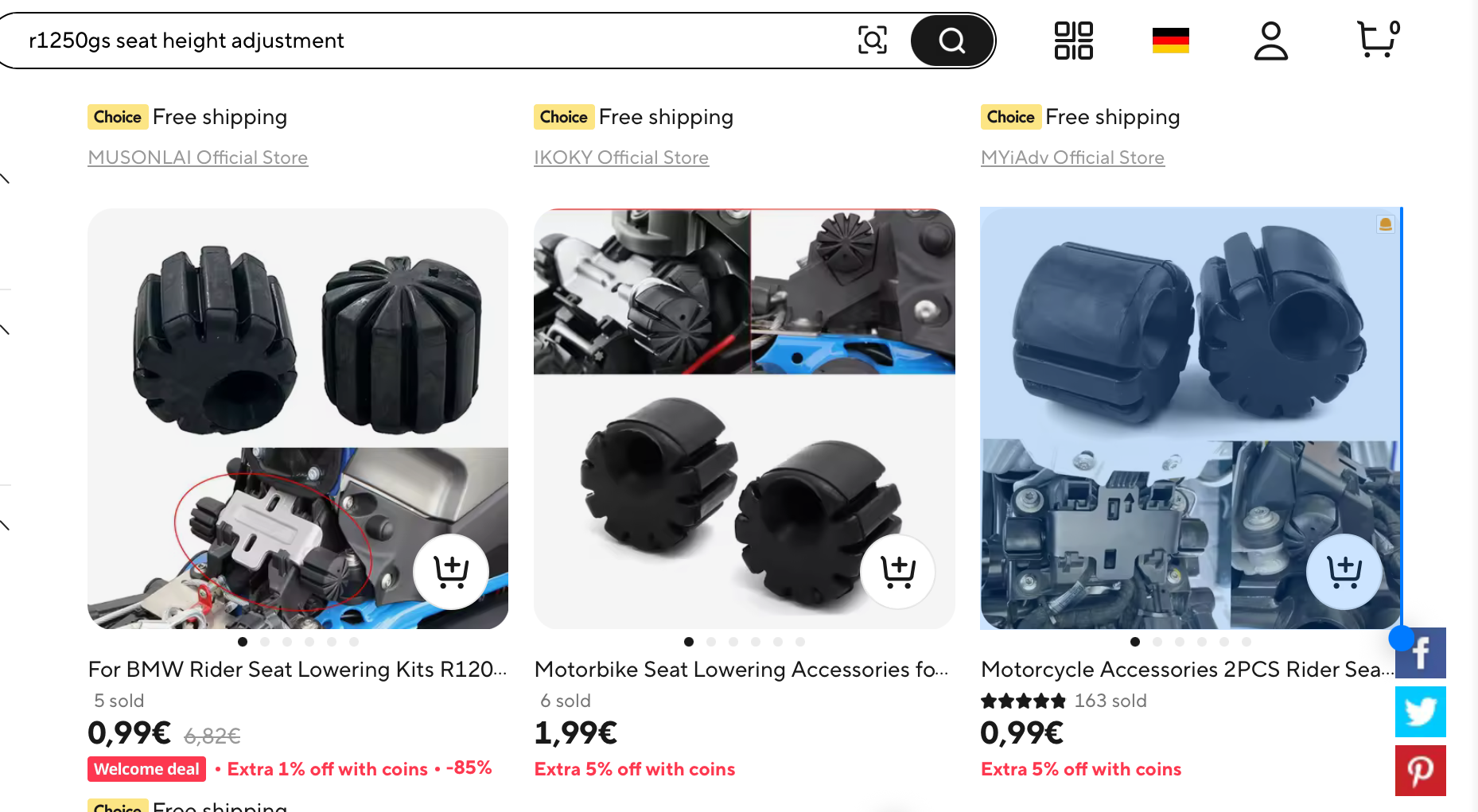Open the QR code app download icon
Viewport: 1478px width, 812px height.
pyautogui.click(x=1073, y=41)
